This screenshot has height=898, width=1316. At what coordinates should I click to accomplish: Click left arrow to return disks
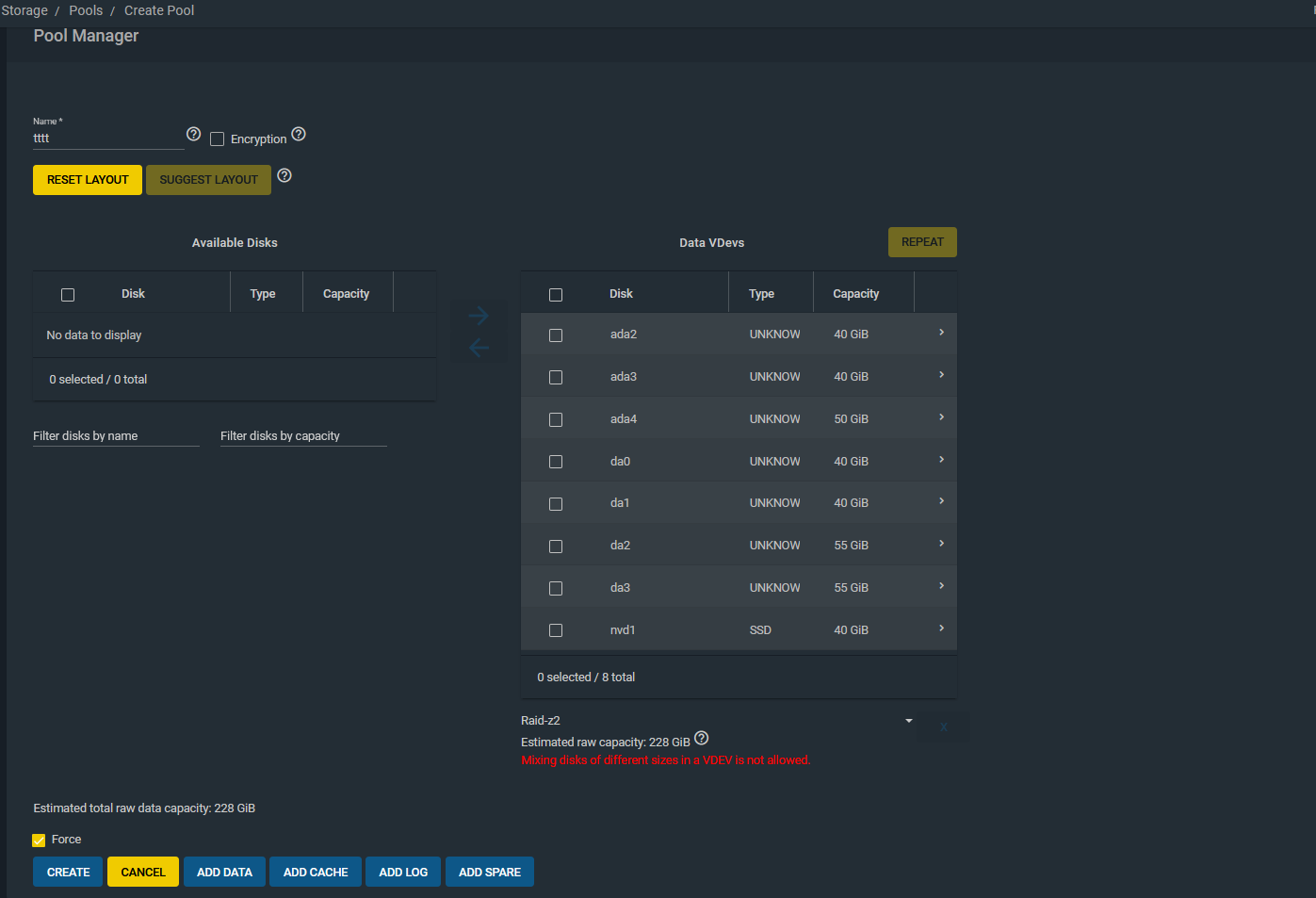(479, 348)
